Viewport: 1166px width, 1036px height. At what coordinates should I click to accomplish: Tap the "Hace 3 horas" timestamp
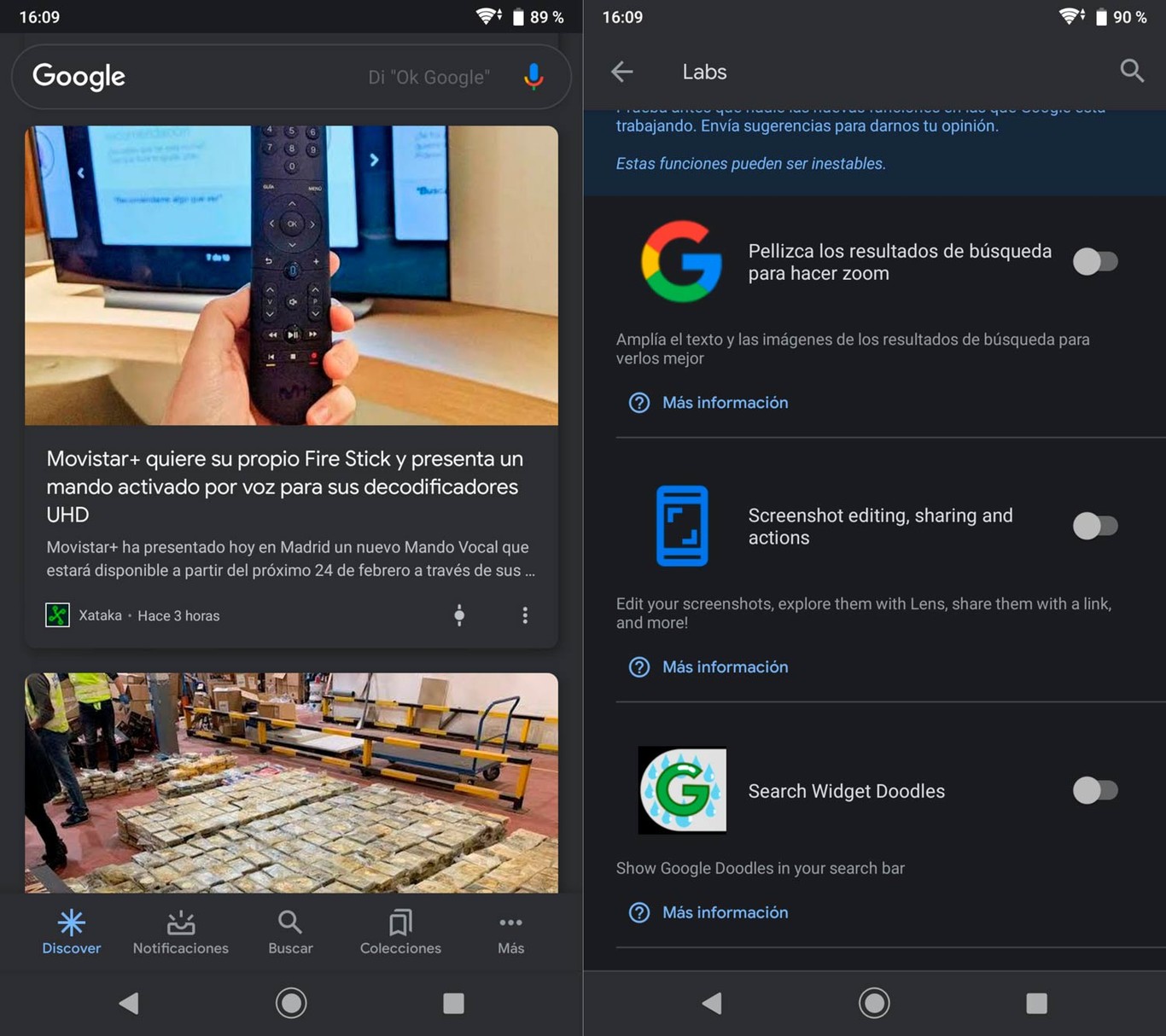[178, 615]
